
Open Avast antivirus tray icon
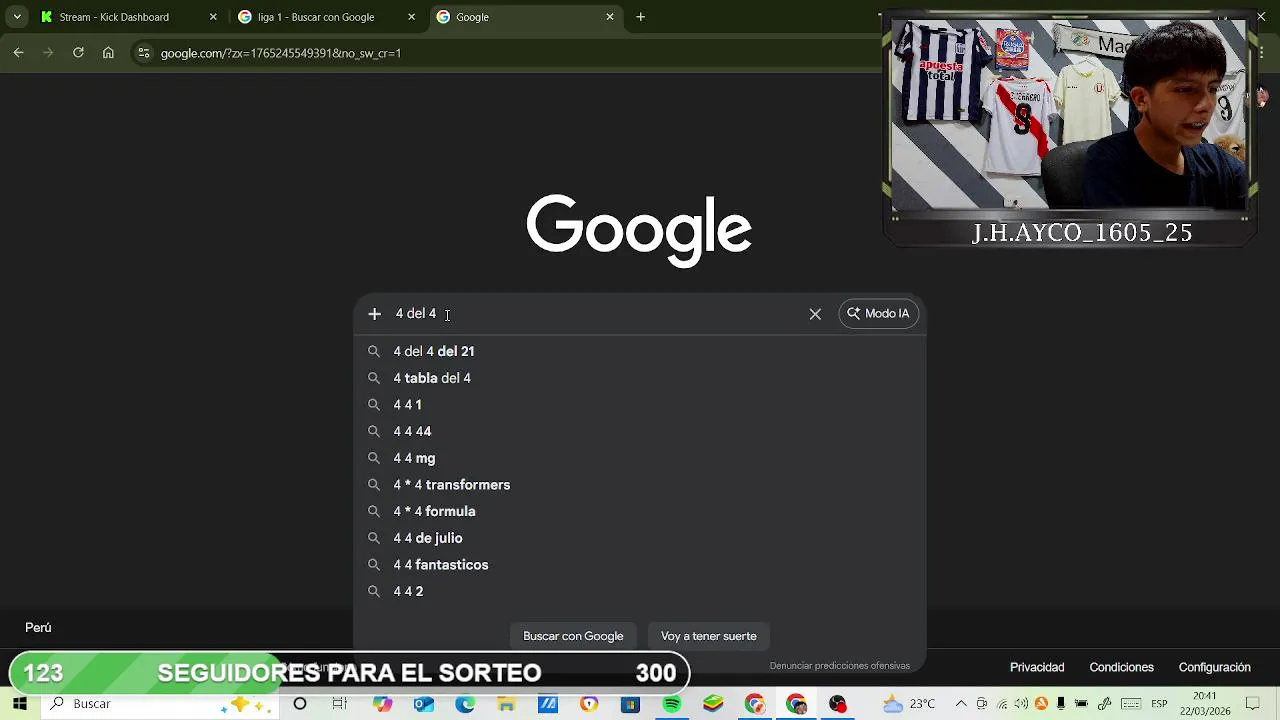pyautogui.click(x=1041, y=704)
